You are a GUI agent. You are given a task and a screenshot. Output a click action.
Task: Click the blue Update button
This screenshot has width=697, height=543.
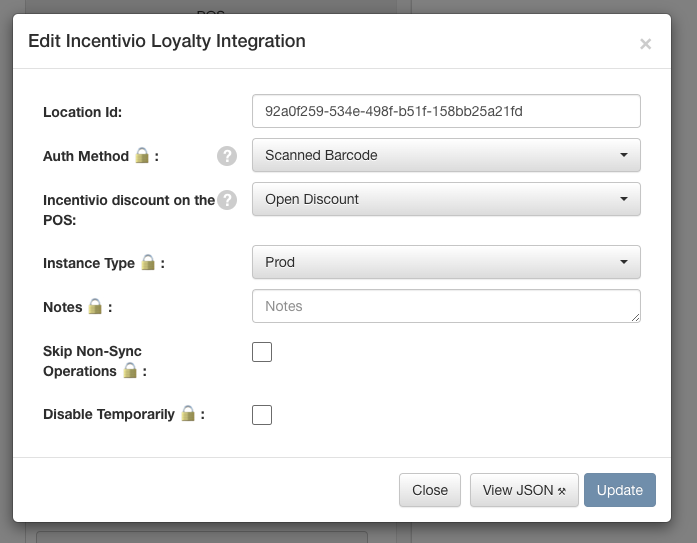620,490
